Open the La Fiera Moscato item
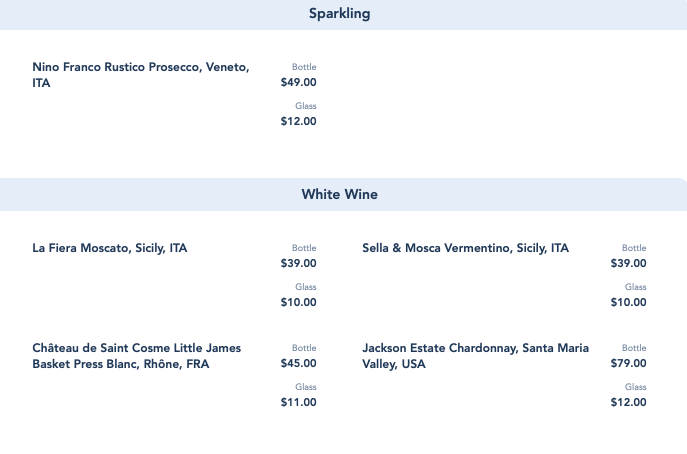The image size is (687, 454). [x=110, y=248]
